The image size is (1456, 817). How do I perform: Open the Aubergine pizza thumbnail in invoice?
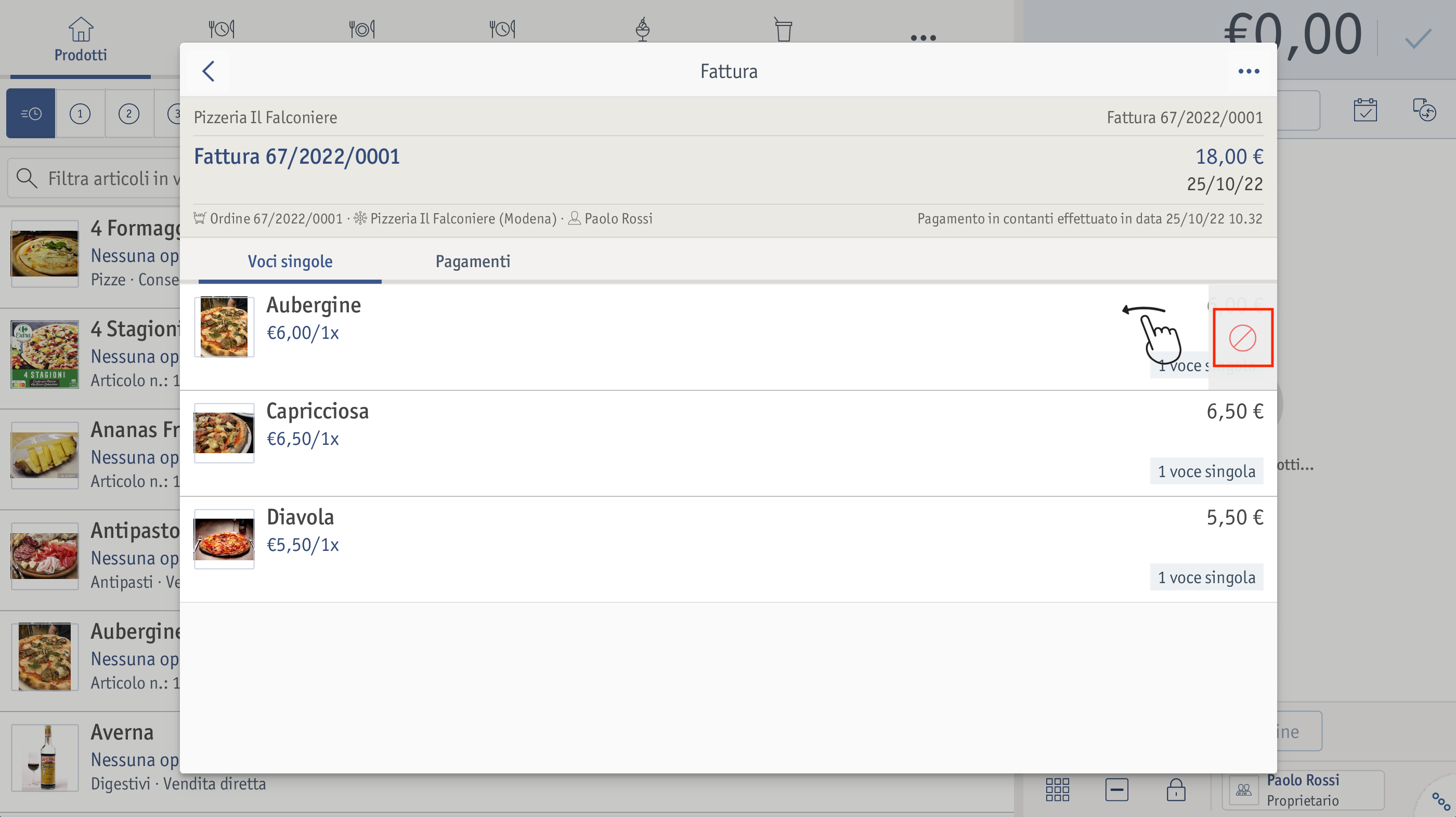pos(225,326)
